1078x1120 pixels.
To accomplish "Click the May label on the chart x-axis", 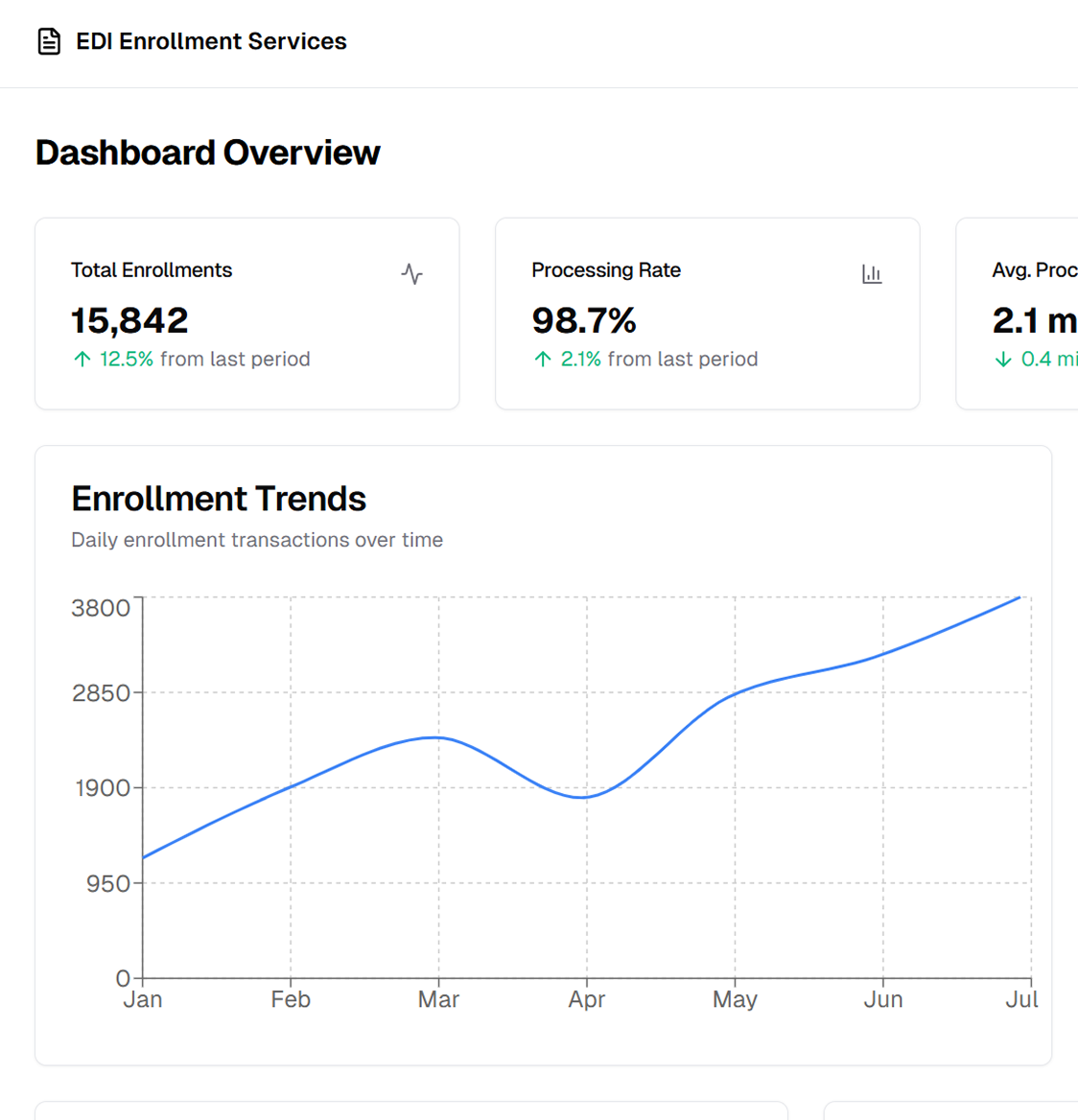I will [735, 999].
